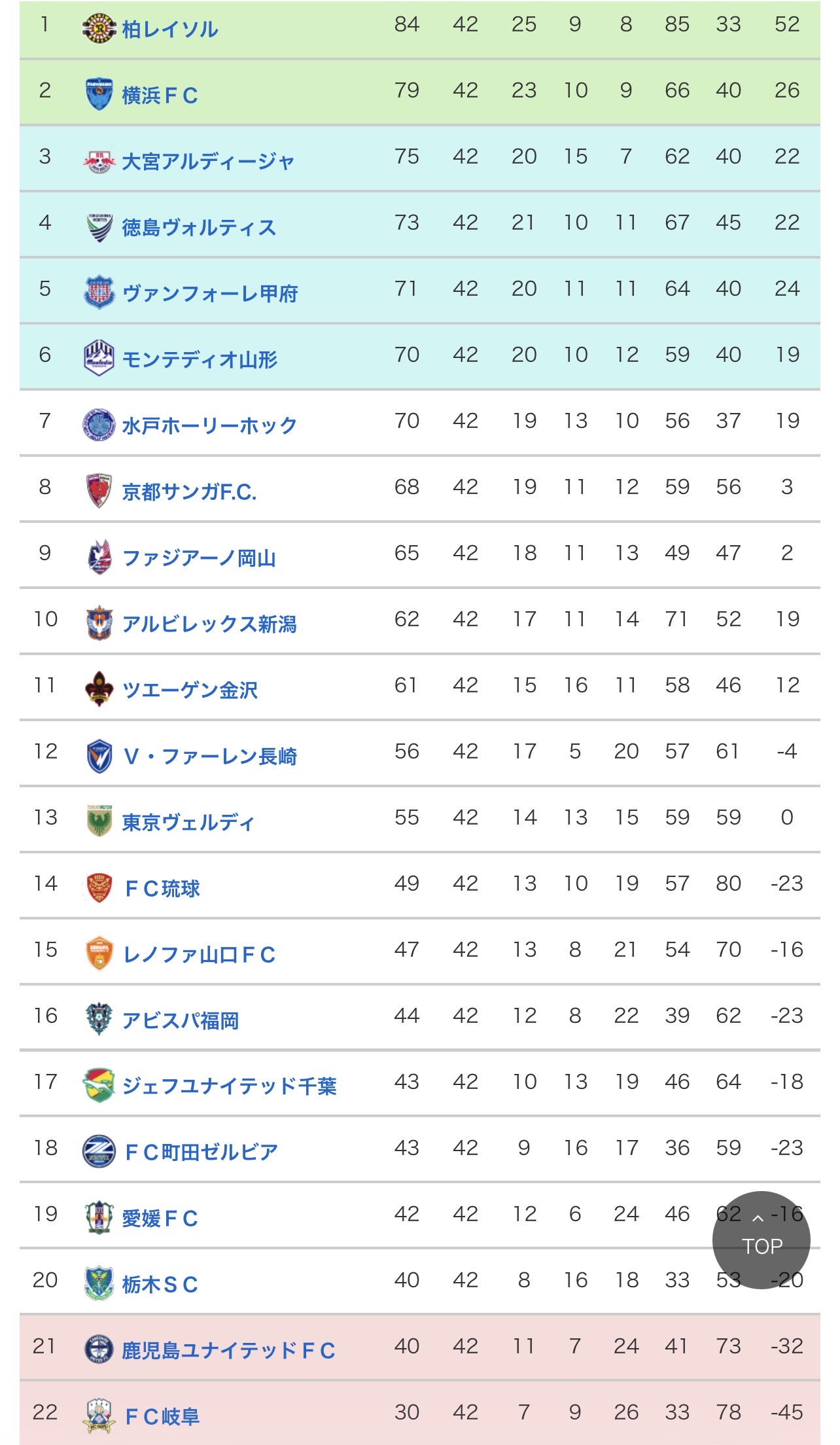Click the Tokushima Vortis crest icon
This screenshot has height=1445, width=840.
tap(99, 227)
